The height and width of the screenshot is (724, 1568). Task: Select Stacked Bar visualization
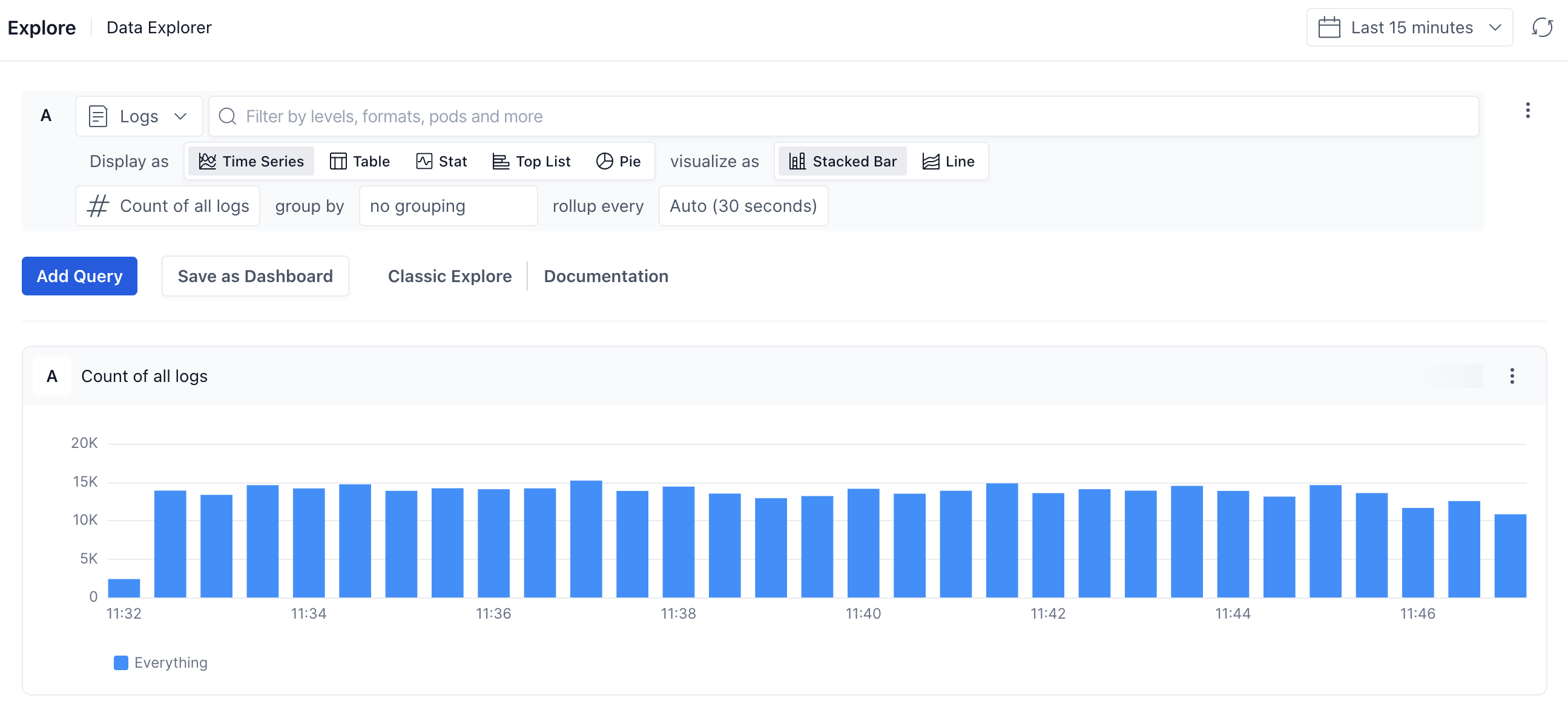click(843, 161)
